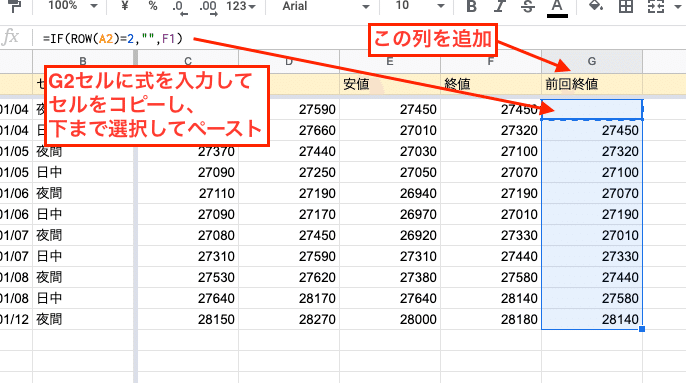
Task: Select cell 27530 in column C
Action: pyautogui.click(x=188, y=278)
